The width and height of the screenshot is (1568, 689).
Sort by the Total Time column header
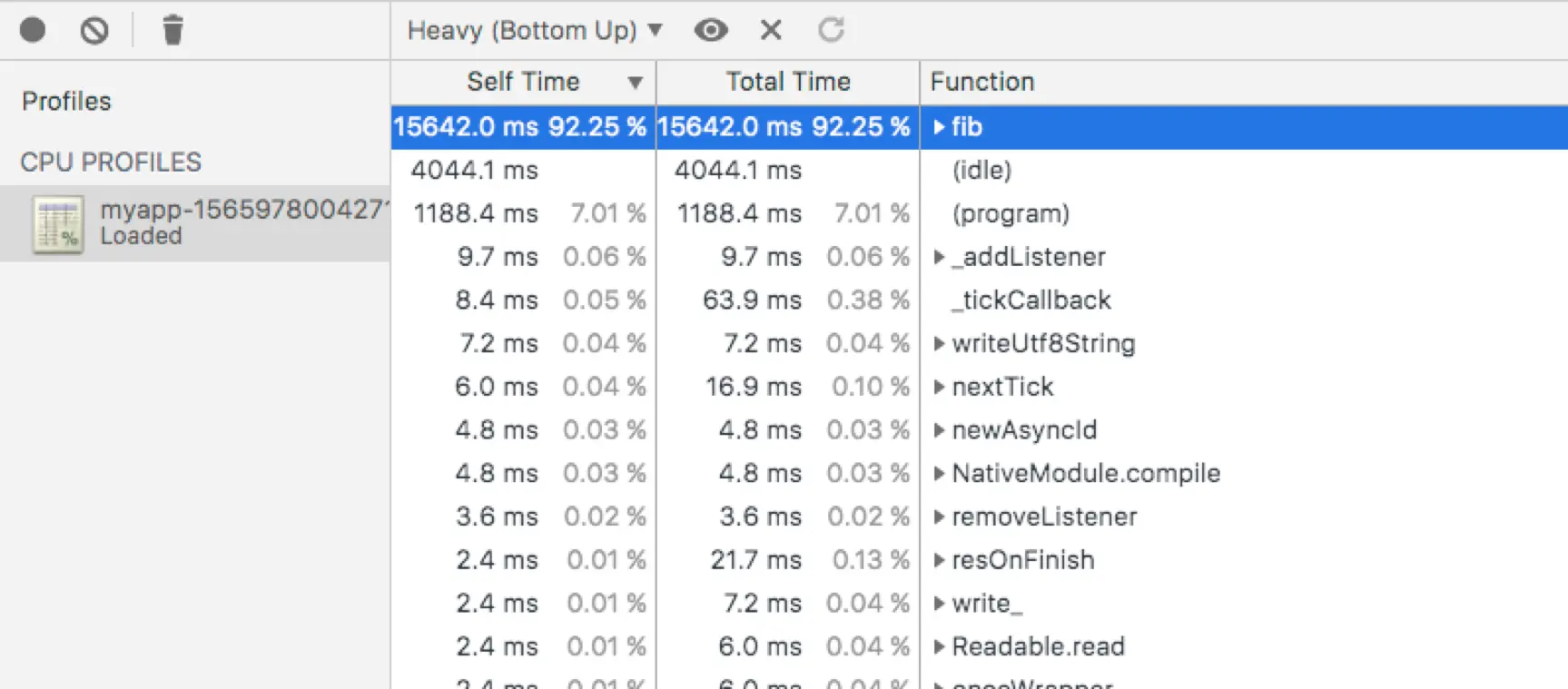(x=787, y=82)
